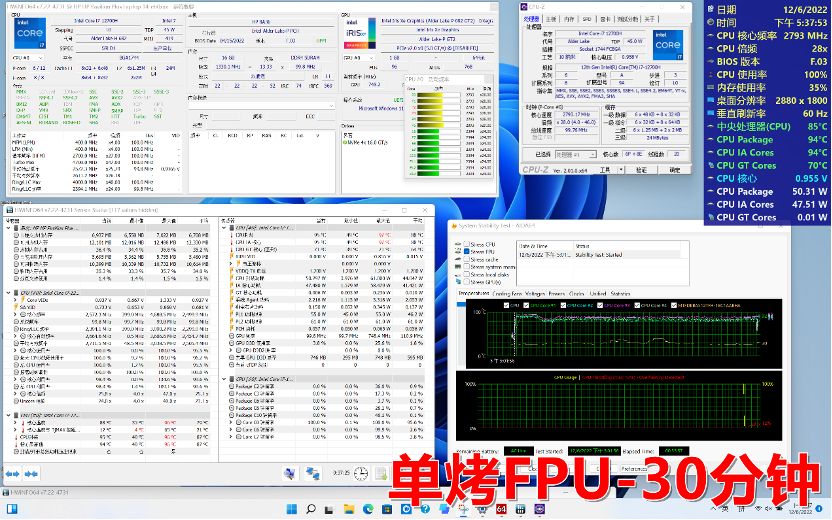
Task: Click the CPU Package 94°C OSD row
Action: [767, 140]
